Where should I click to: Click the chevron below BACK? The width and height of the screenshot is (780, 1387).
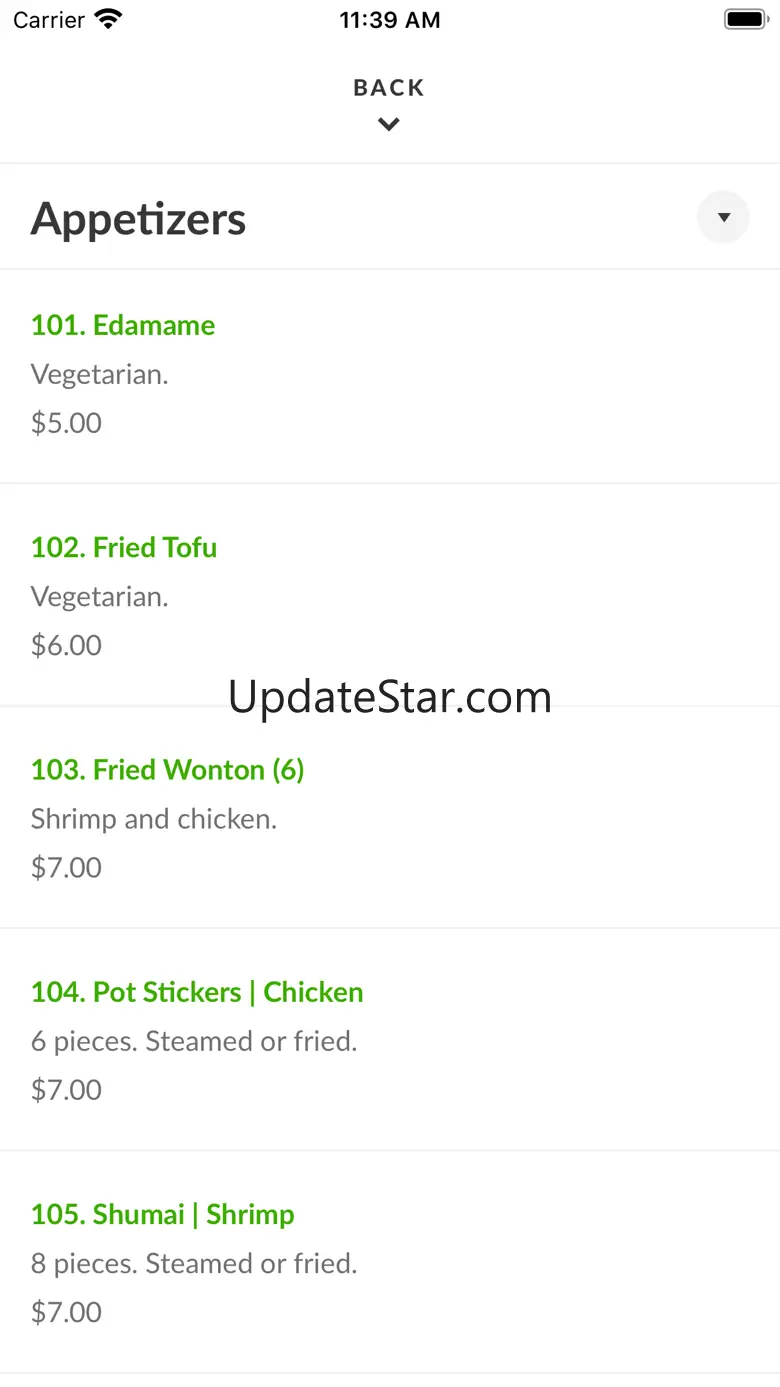pos(389,125)
